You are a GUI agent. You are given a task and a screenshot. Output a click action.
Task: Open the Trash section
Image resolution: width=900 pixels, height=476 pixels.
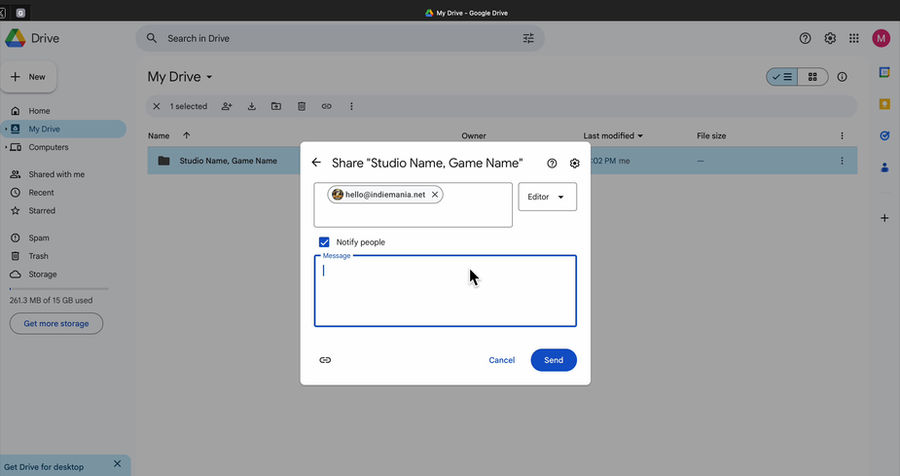38,256
